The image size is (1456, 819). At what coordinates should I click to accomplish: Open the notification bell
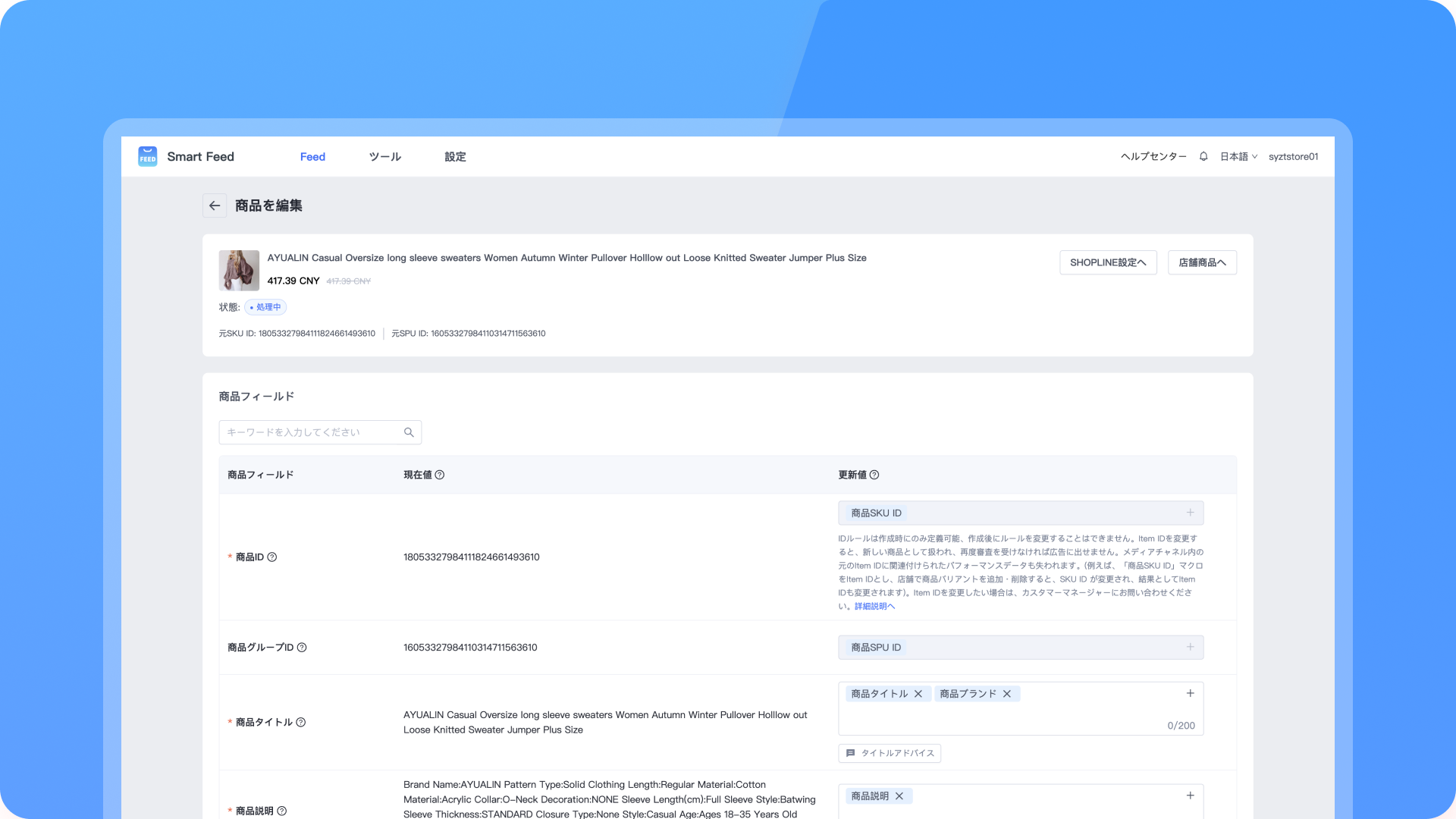click(1203, 156)
